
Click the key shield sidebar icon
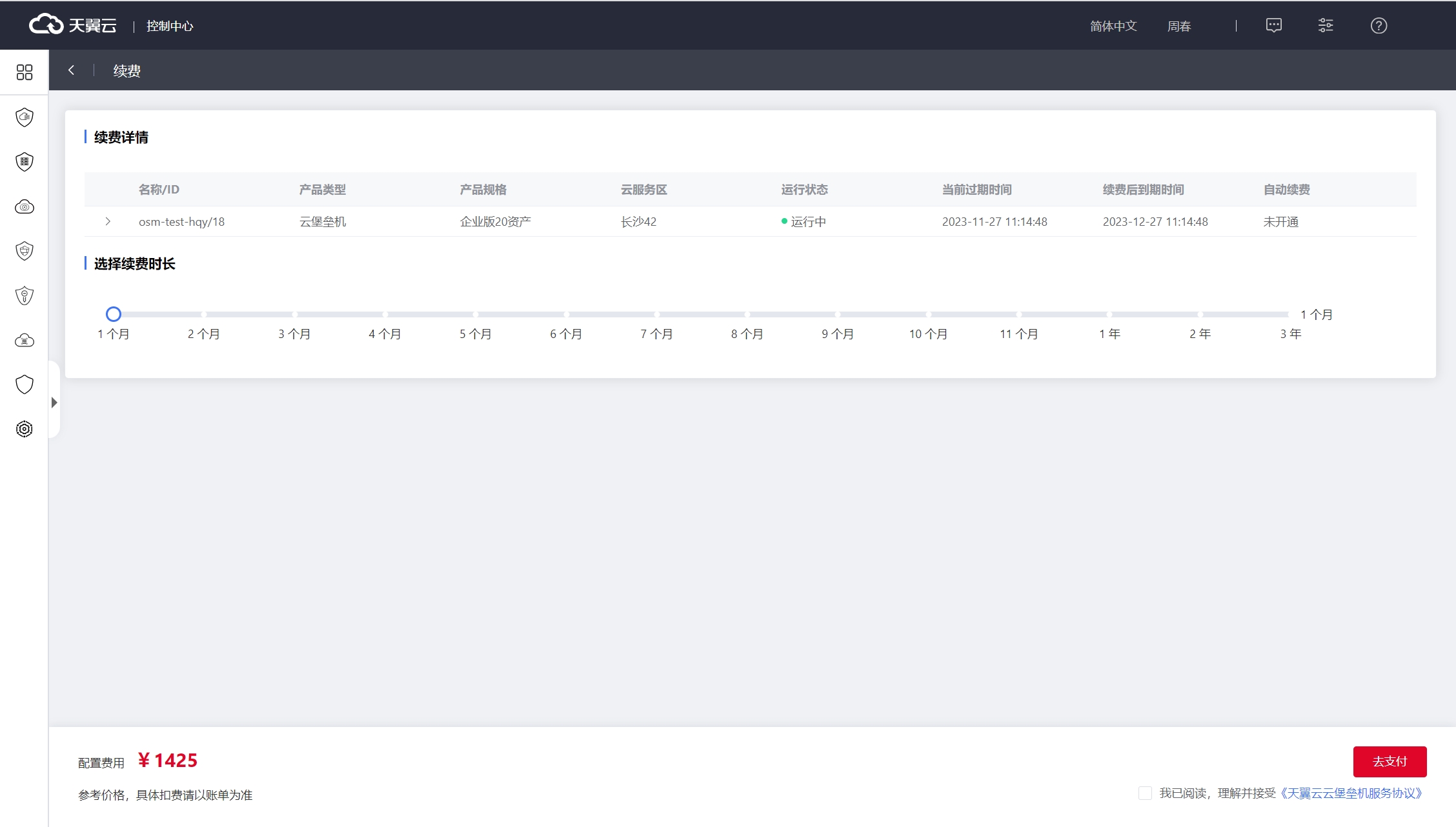click(x=25, y=296)
